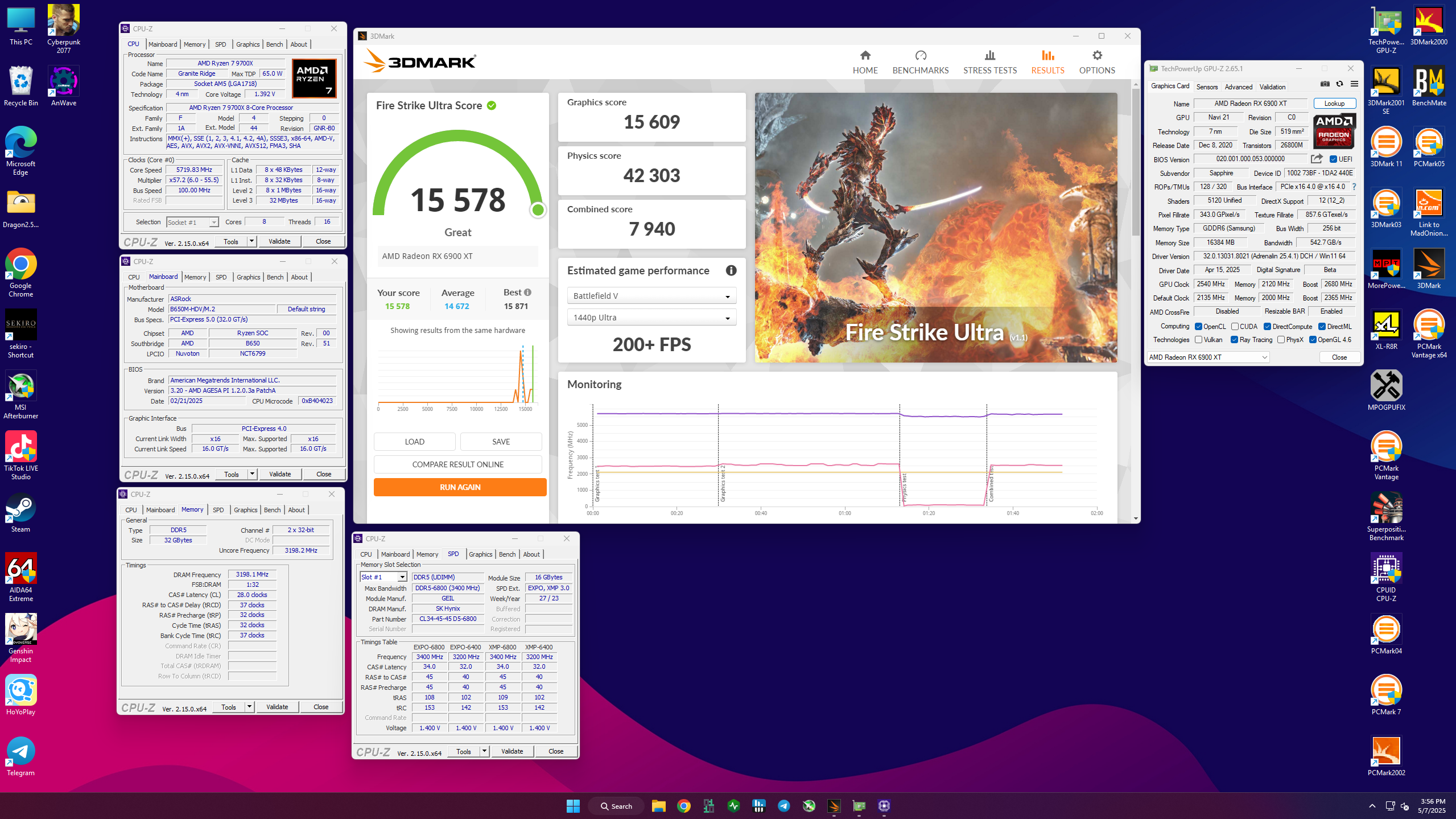Open MSI Afterburner desktop icon
This screenshot has width=1456, height=819.
(20, 395)
